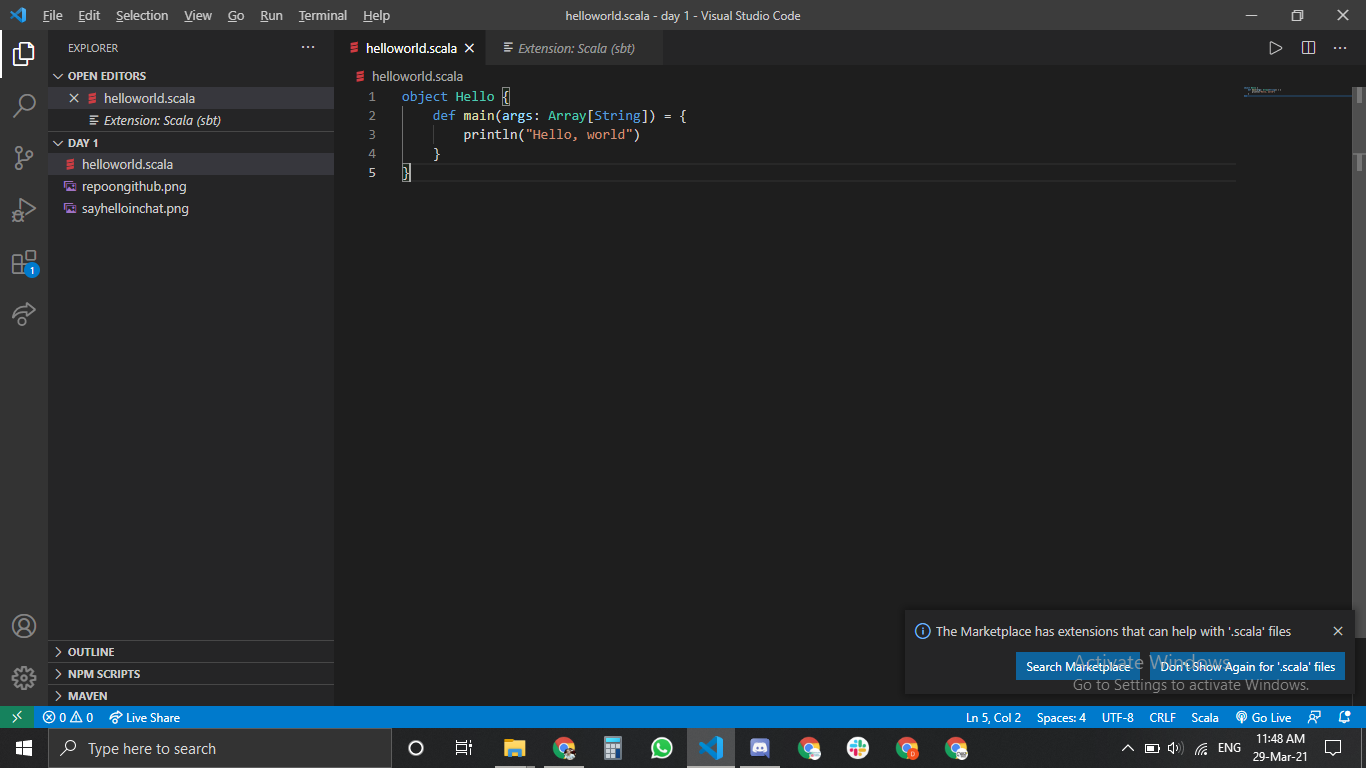Open Windows Task View button

[465, 748]
